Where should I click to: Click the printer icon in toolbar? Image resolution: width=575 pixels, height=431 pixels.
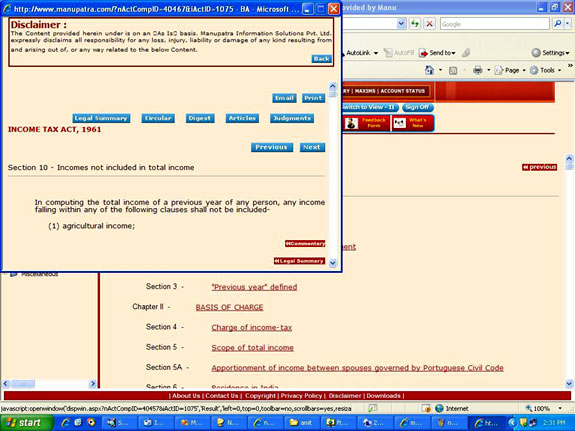click(x=477, y=70)
